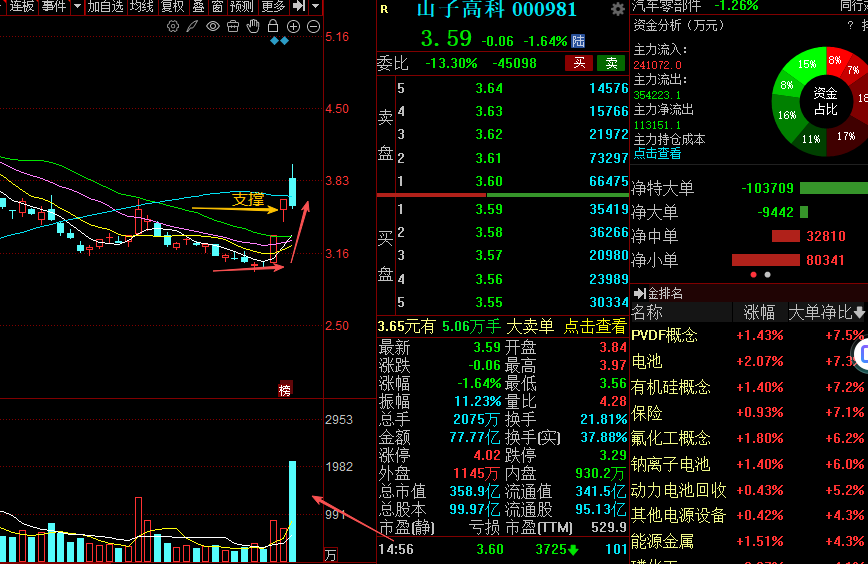Click 点击查看 under 主力持仓成本
Image resolution: width=868 pixels, height=564 pixels.
[657, 154]
